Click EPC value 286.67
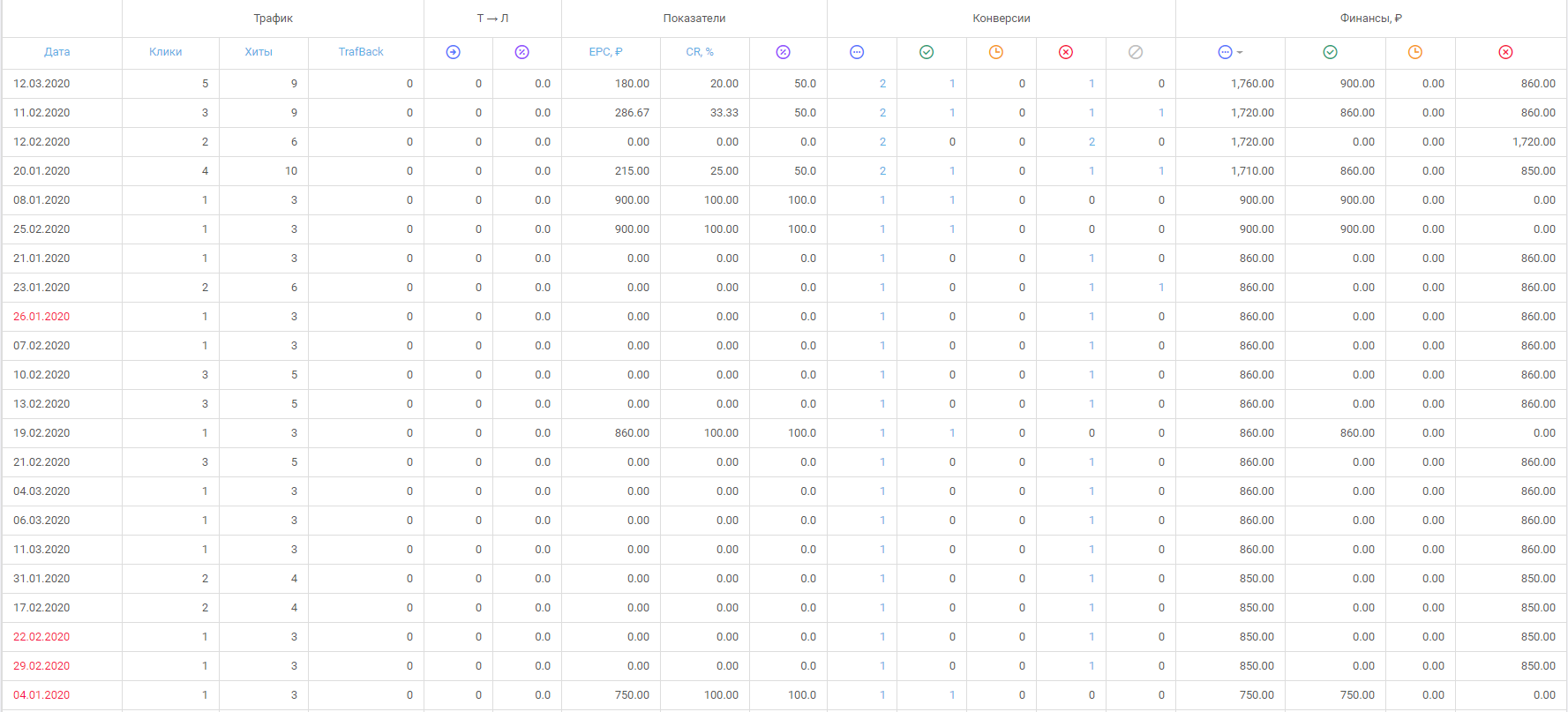1568x712 pixels. [x=632, y=113]
